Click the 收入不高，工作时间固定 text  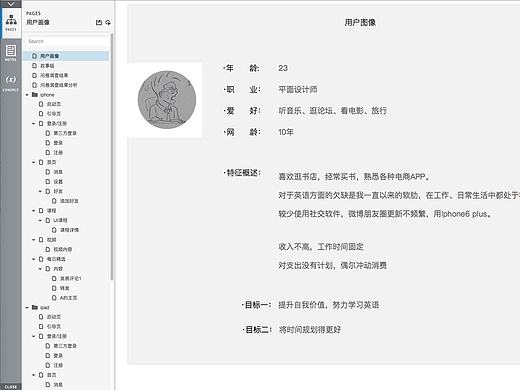[x=321, y=247]
